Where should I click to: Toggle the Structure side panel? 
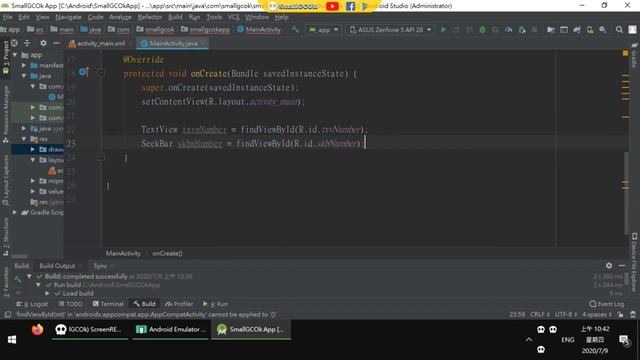[6, 237]
